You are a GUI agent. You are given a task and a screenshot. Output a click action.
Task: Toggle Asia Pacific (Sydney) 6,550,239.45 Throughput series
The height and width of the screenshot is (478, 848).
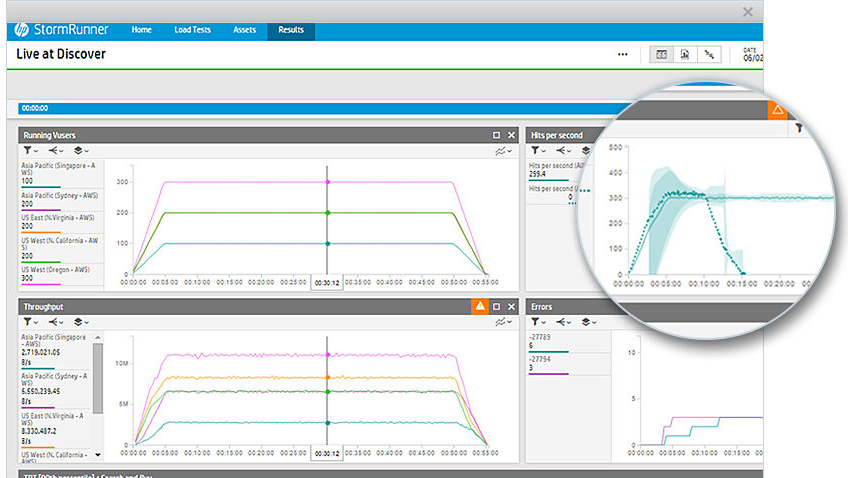click(x=56, y=389)
